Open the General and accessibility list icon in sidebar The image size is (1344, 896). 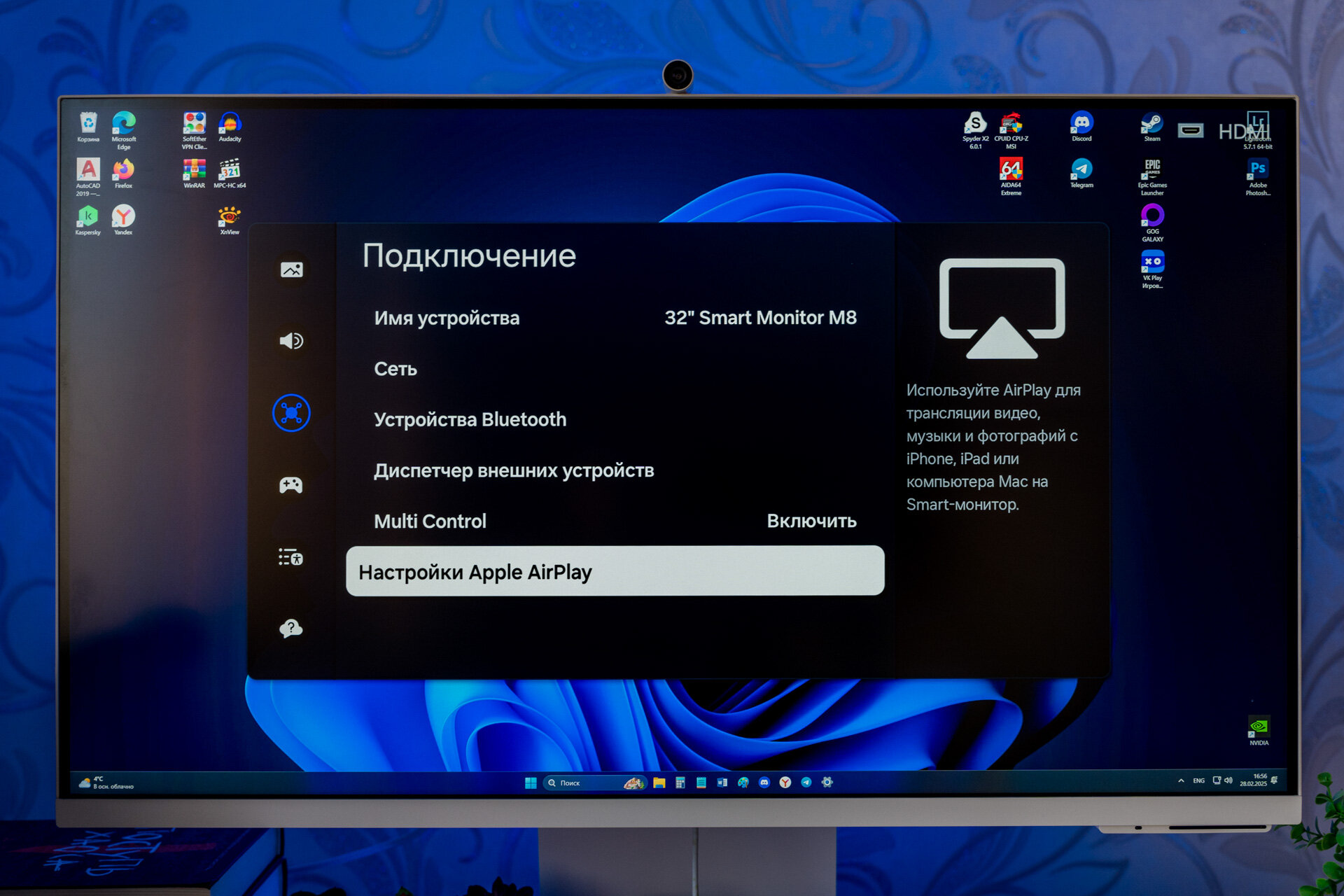tap(291, 557)
